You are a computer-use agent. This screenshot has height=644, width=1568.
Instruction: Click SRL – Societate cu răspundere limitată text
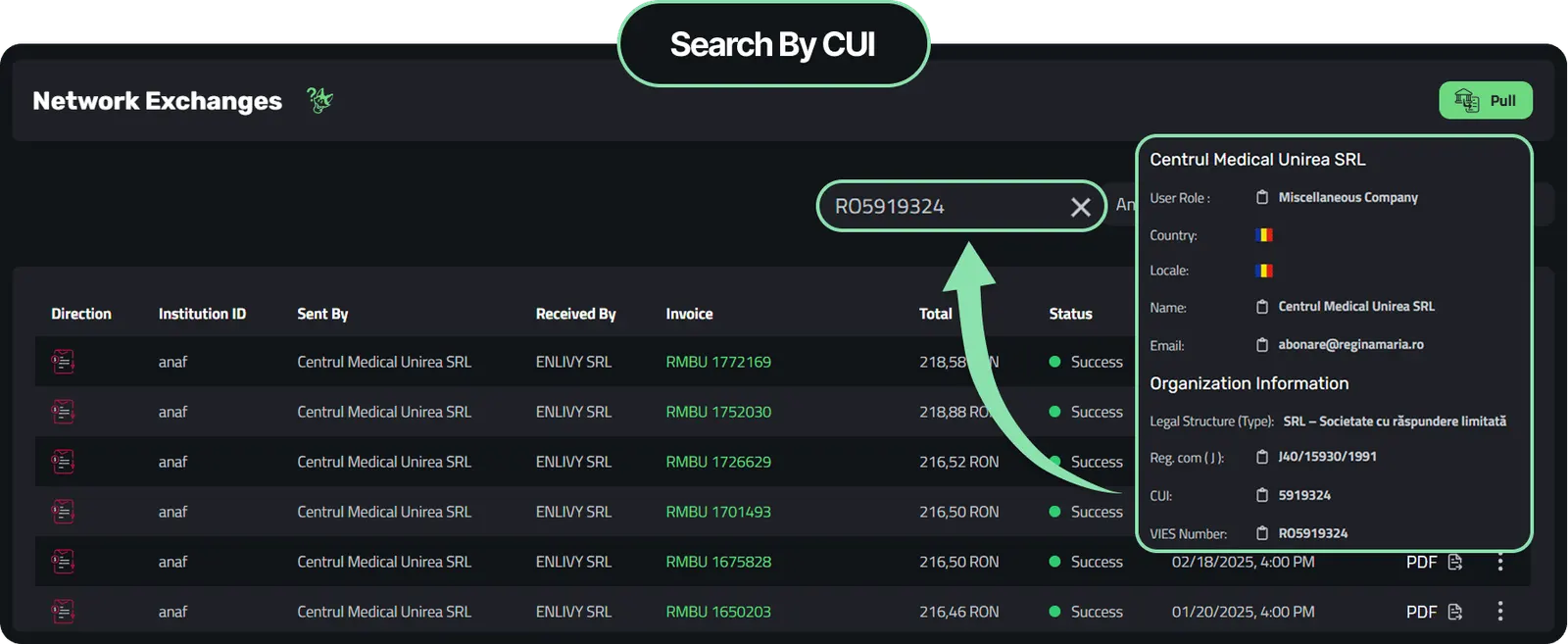[1395, 421]
